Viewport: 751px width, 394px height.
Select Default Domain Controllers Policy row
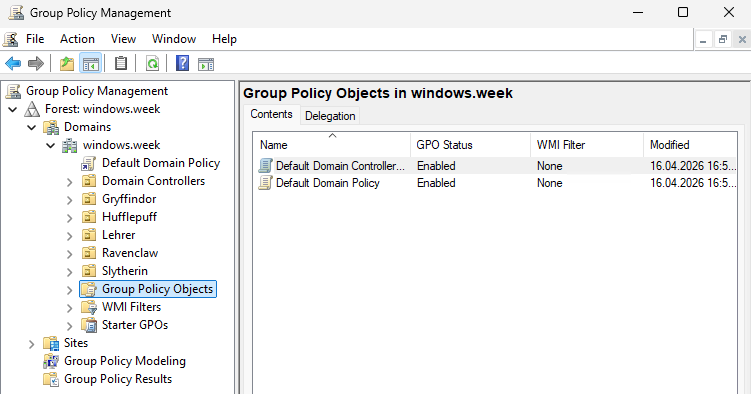coord(495,166)
